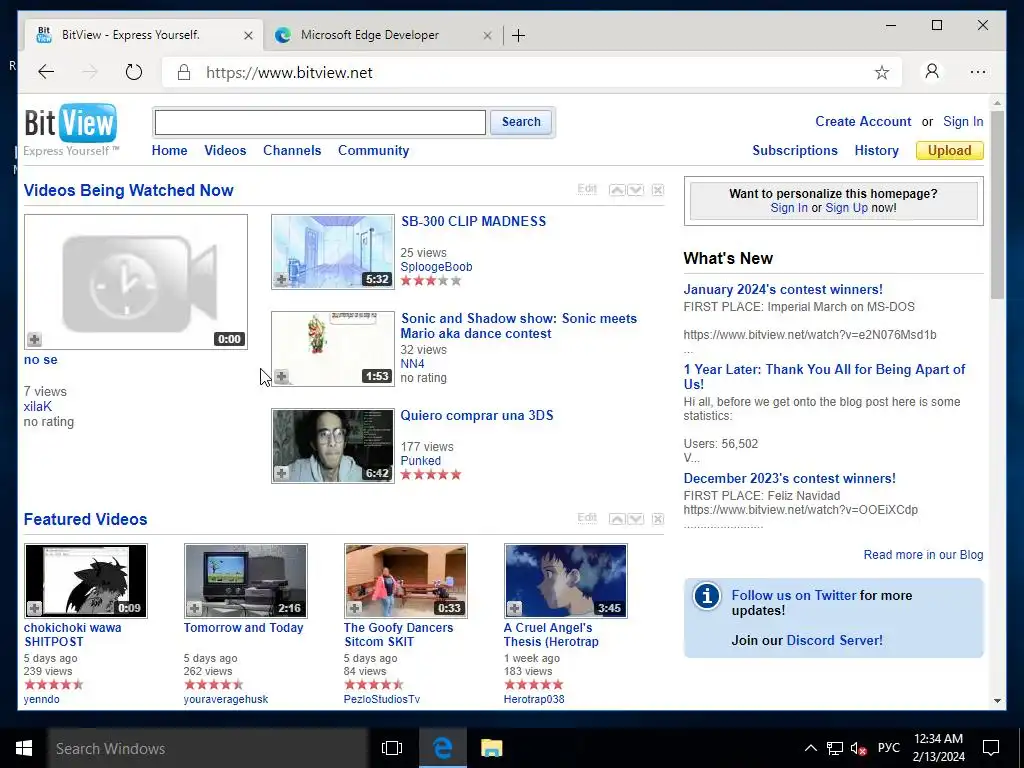Add Tomorrow and Today to queue plus icon
Image resolution: width=1024 pixels, height=768 pixels.
[x=195, y=608]
